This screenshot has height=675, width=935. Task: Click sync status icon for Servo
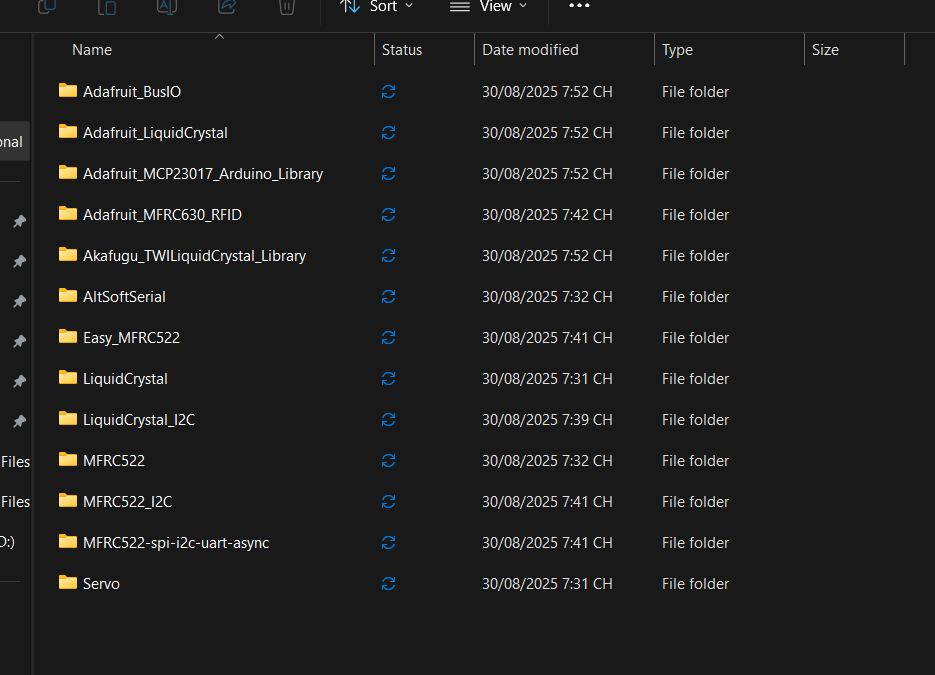[x=388, y=584]
